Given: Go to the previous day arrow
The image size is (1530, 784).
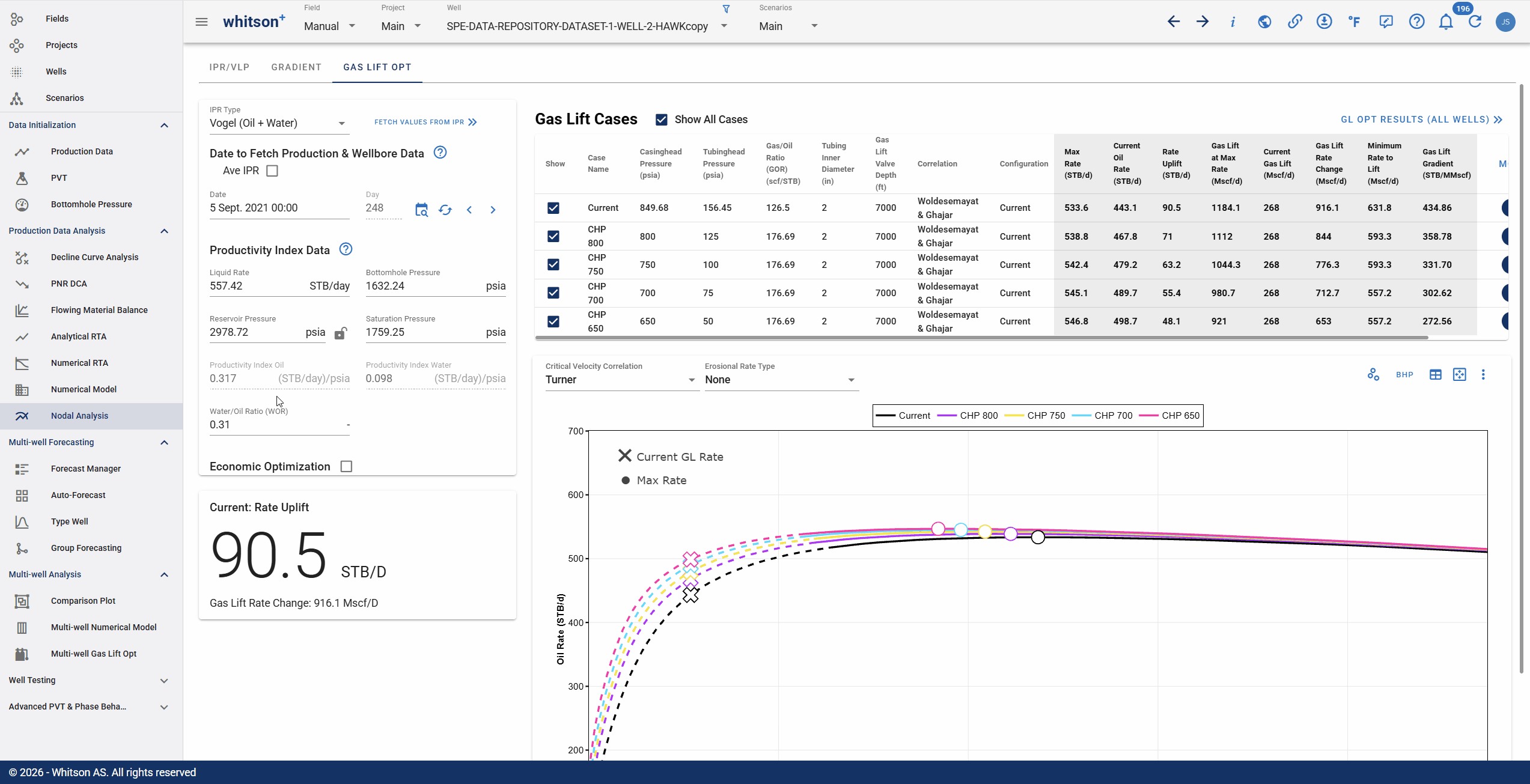Looking at the screenshot, I should [x=469, y=210].
